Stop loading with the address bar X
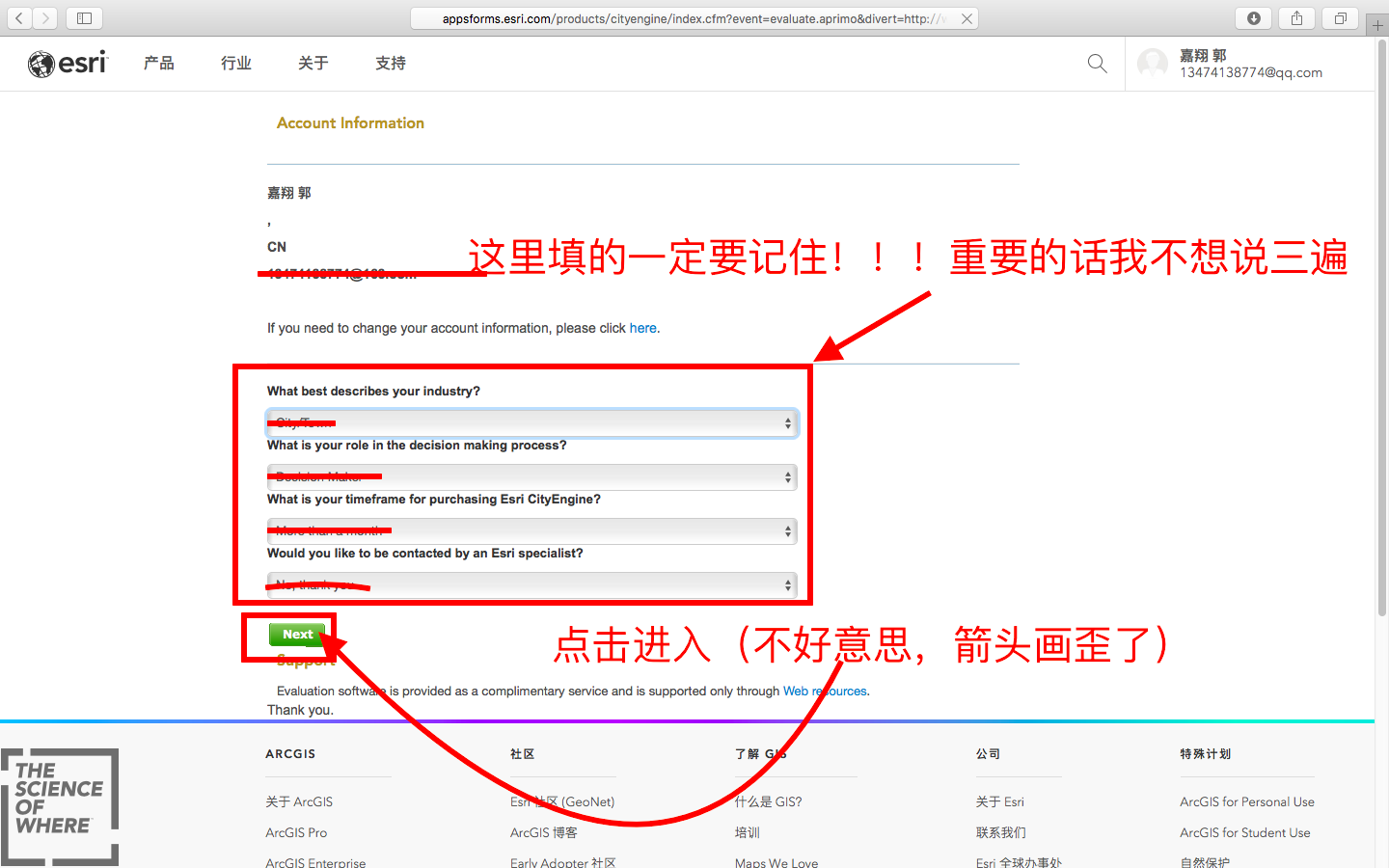Image resolution: width=1389 pixels, height=868 pixels. [967, 18]
